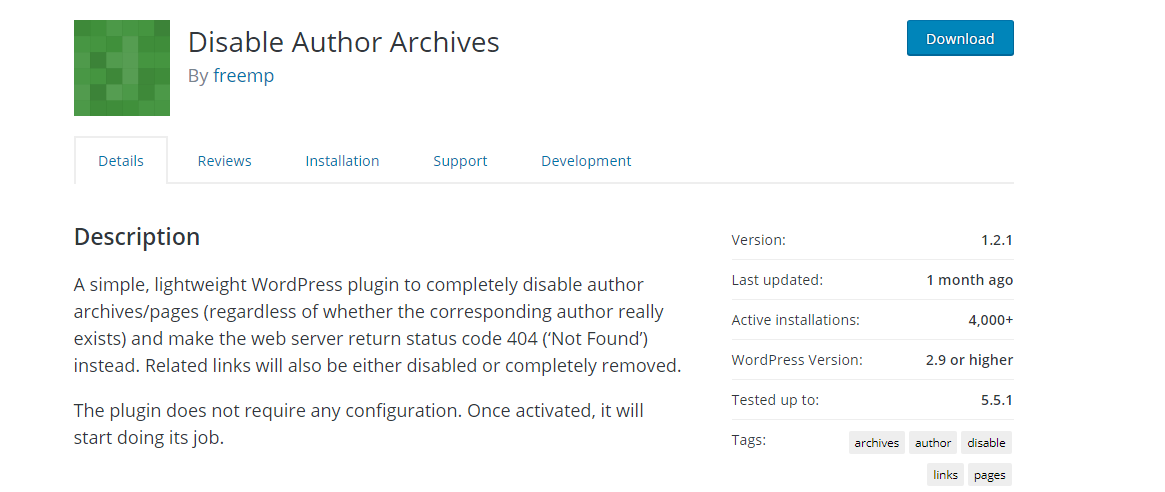
Task: Select the Details tab
Action: (121, 161)
